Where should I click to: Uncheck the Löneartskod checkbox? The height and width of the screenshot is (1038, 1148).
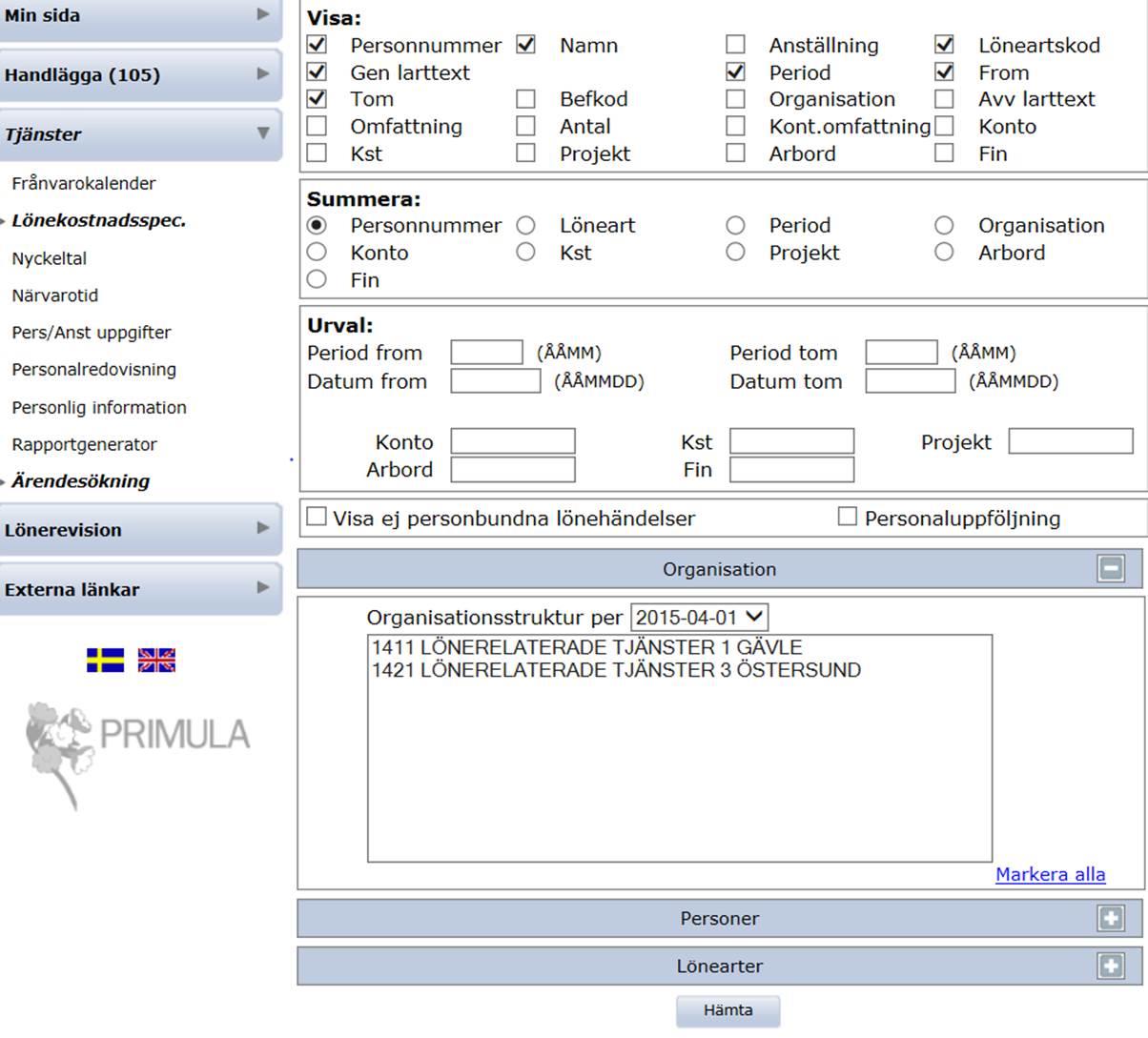click(x=944, y=44)
